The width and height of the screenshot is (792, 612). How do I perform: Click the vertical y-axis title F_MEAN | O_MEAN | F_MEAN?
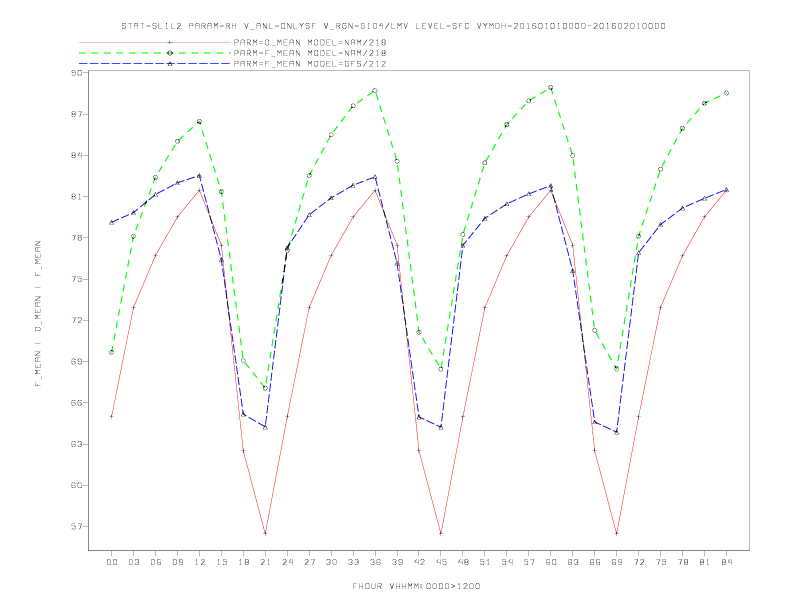click(38, 314)
